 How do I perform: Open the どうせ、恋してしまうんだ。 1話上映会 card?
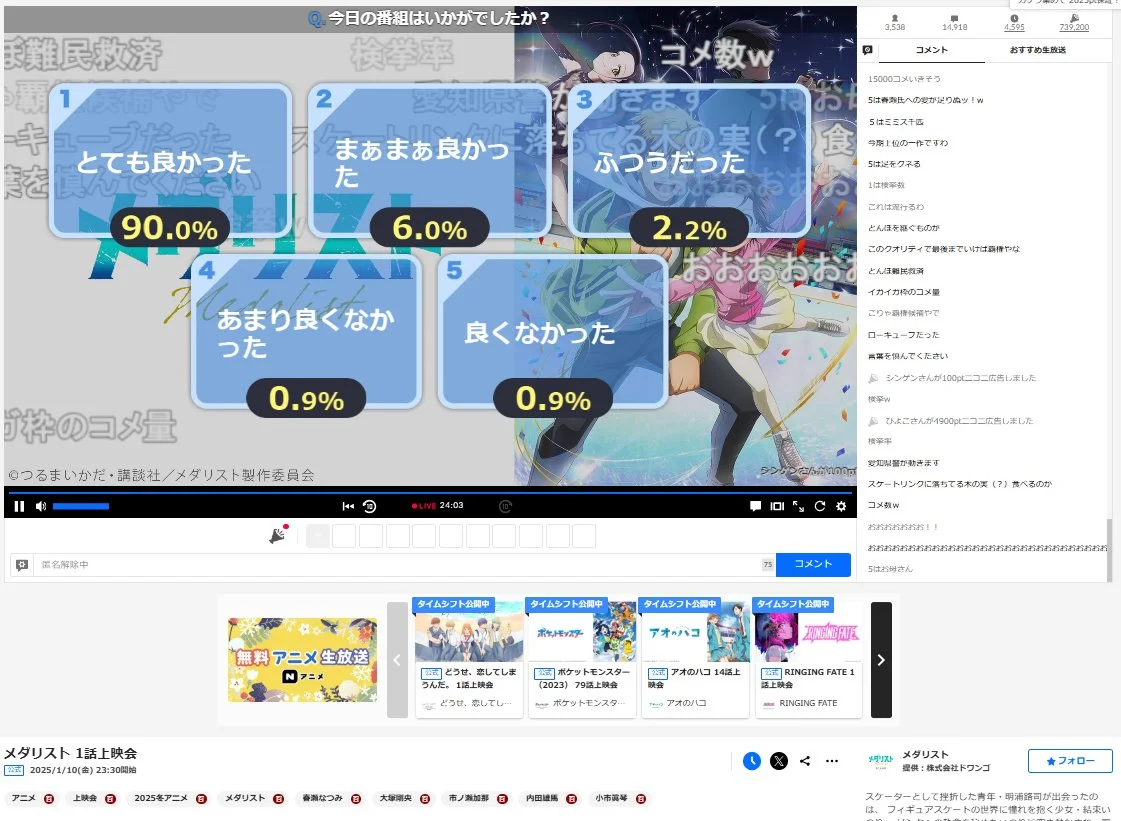[x=469, y=658]
